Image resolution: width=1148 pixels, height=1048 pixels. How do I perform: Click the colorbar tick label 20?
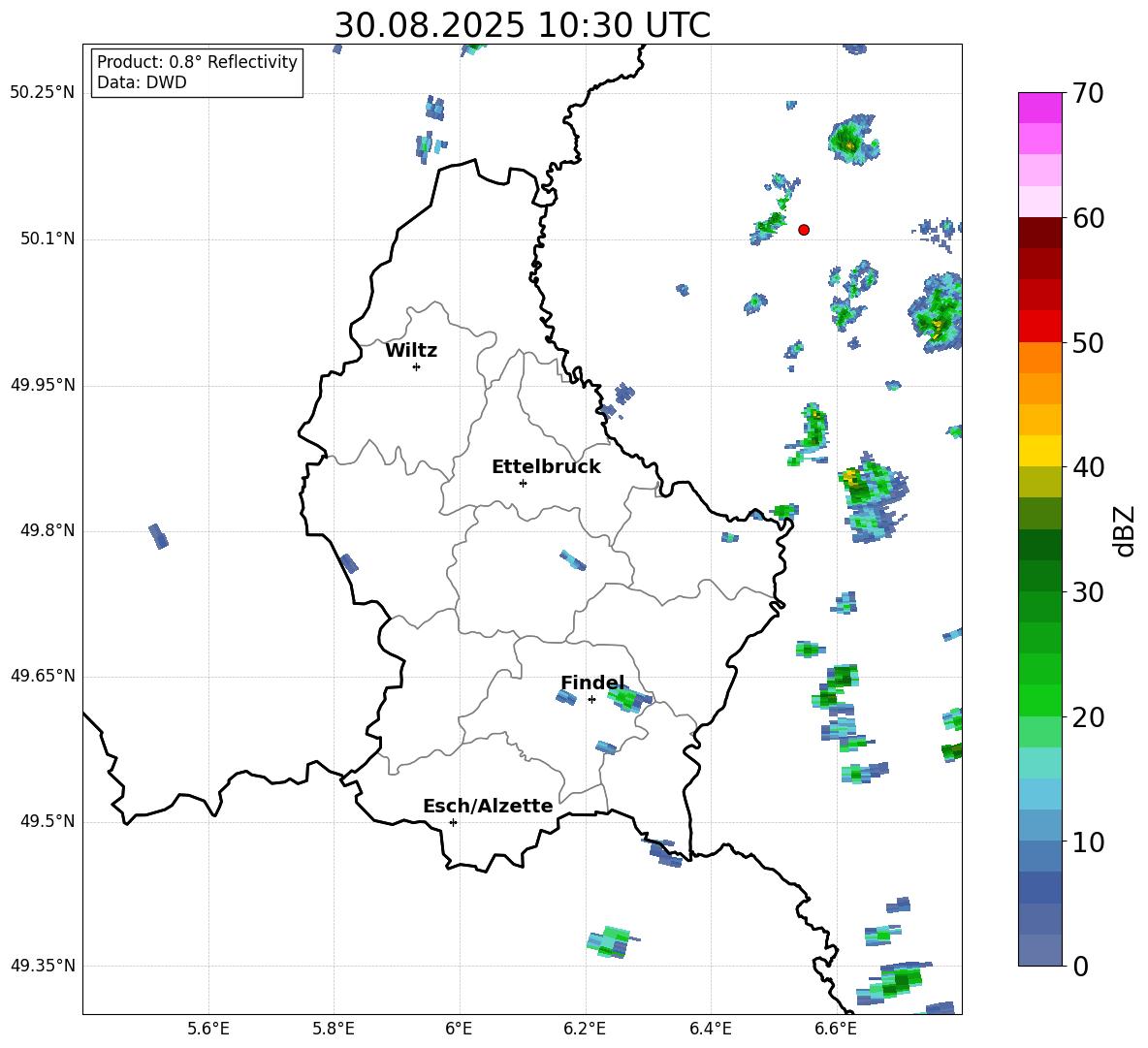tap(1088, 717)
